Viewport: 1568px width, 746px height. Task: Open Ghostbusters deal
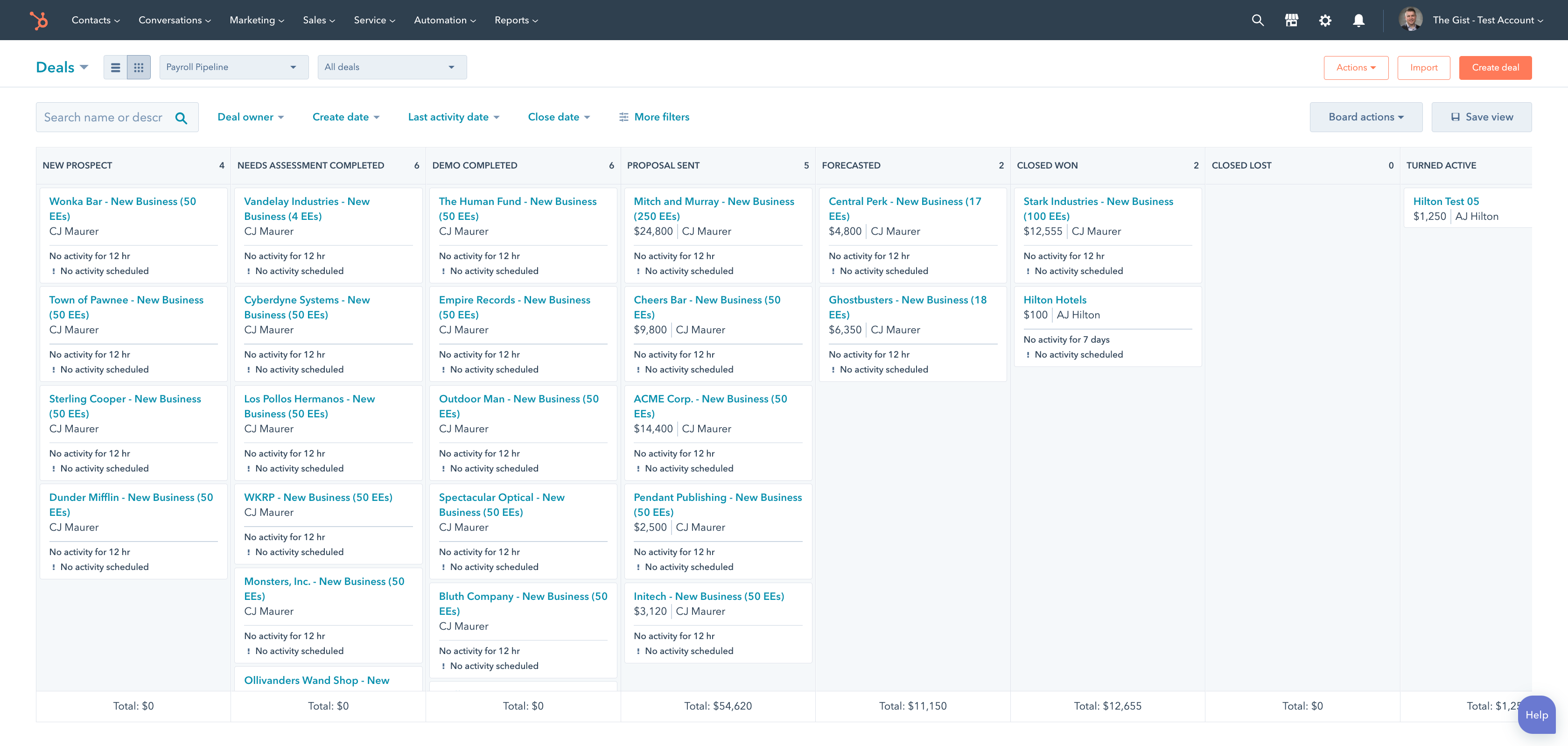(908, 307)
